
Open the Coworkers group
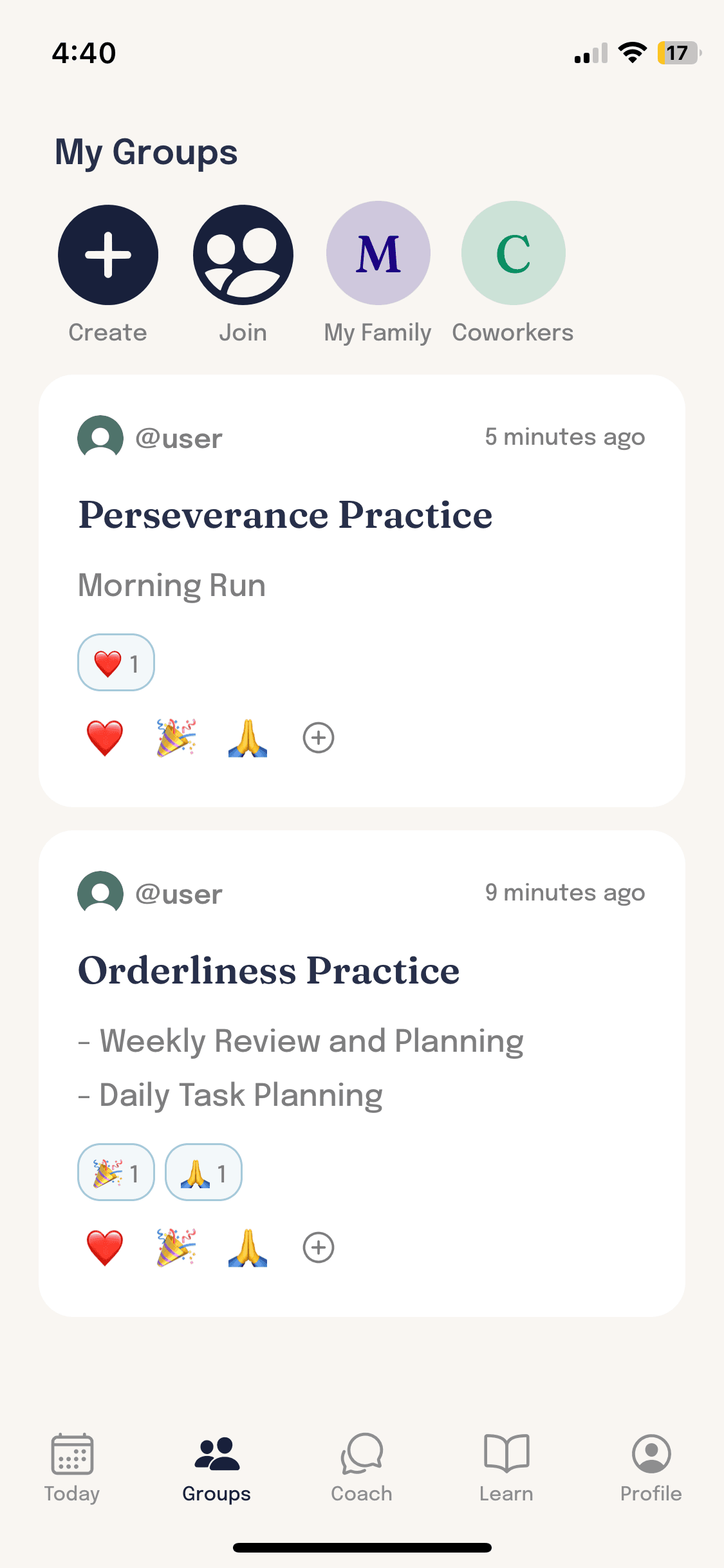(x=514, y=253)
